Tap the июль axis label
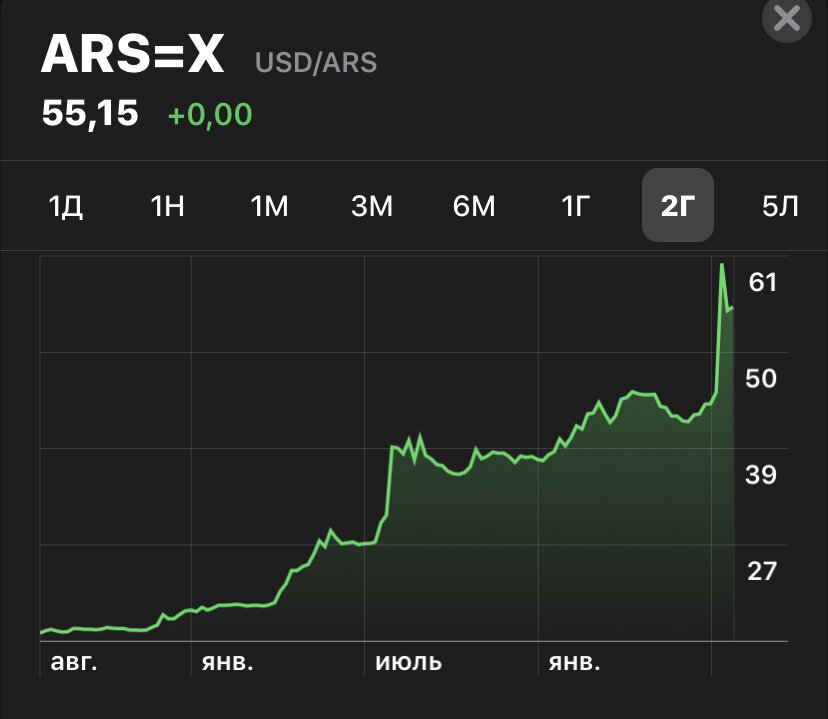 408,662
